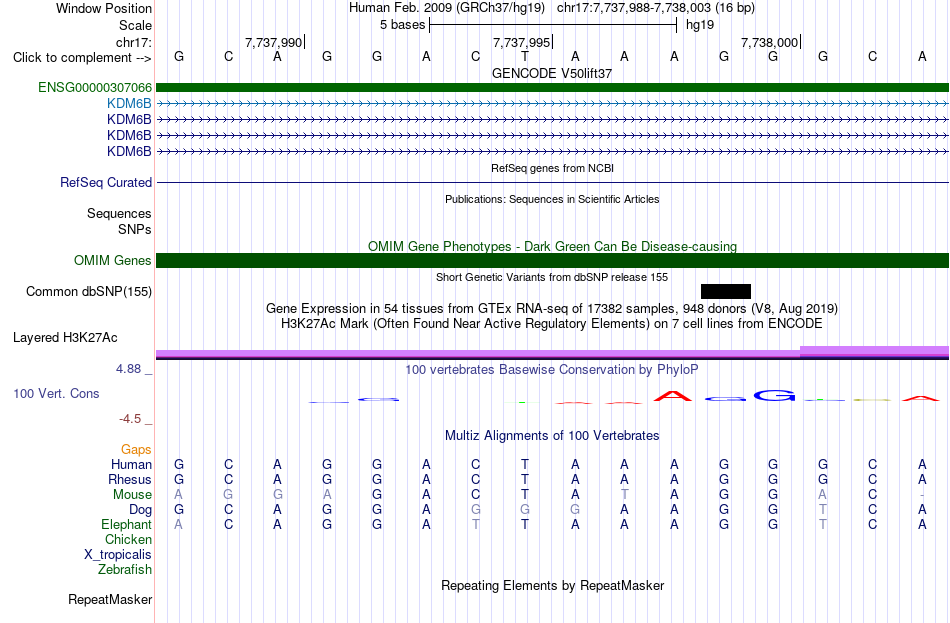Click '100 vertebrates Basewise Conservation by PhyloP' title
Screen dimensions: 950x623
coord(552,370)
